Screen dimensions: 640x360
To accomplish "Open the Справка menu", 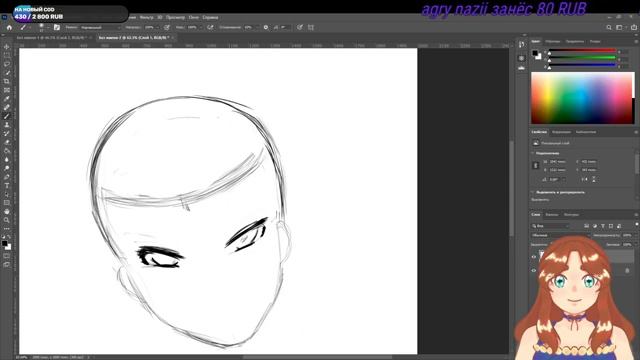I will click(x=210, y=18).
